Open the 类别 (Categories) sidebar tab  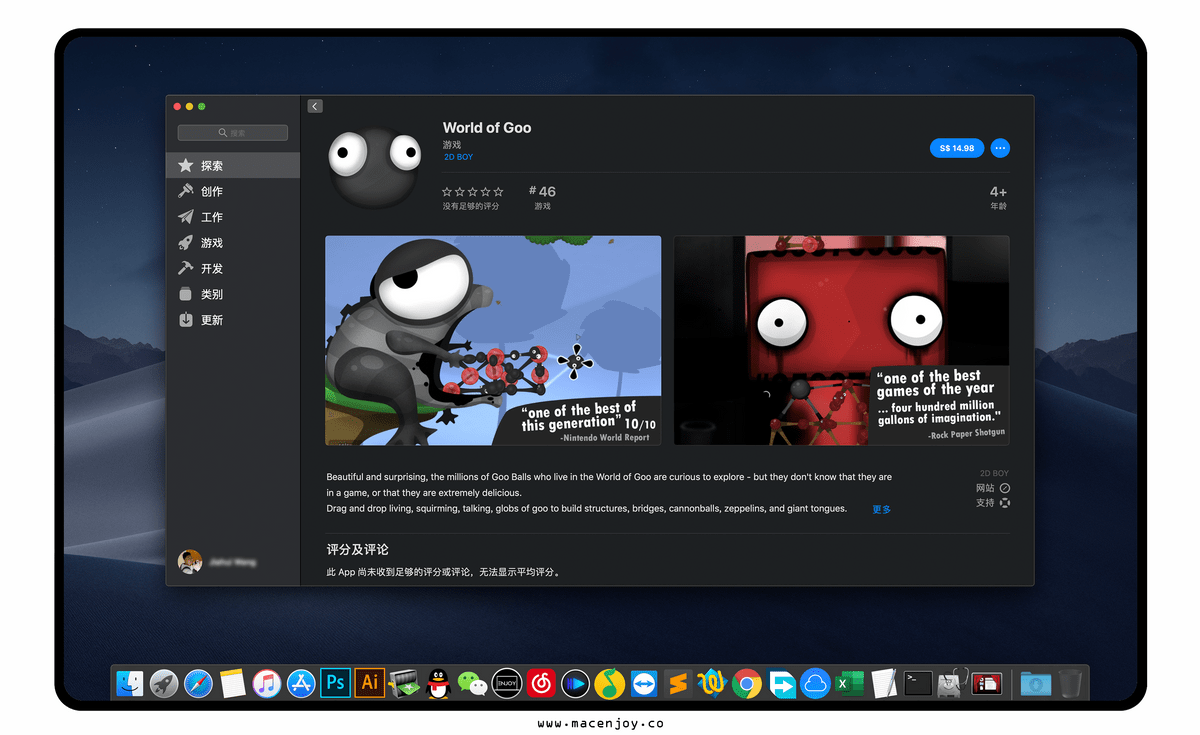tap(233, 294)
